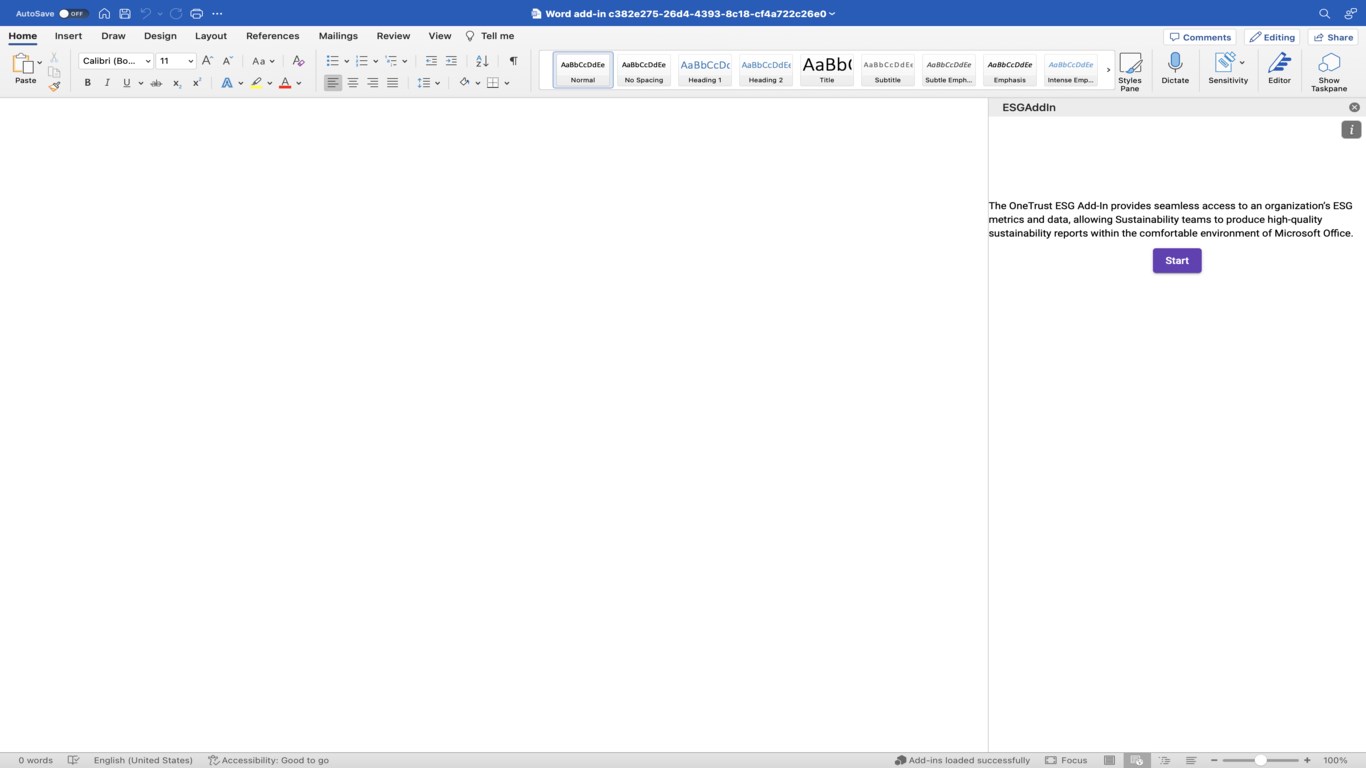This screenshot has height=768, width=1366.
Task: Open the Styles Pane
Action: (x=1130, y=72)
